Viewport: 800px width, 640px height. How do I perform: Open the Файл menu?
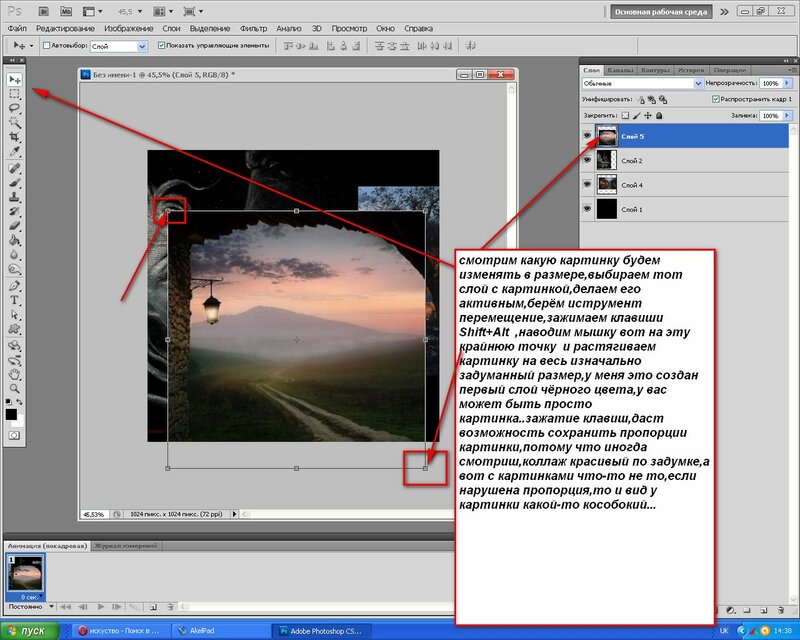pos(17,29)
